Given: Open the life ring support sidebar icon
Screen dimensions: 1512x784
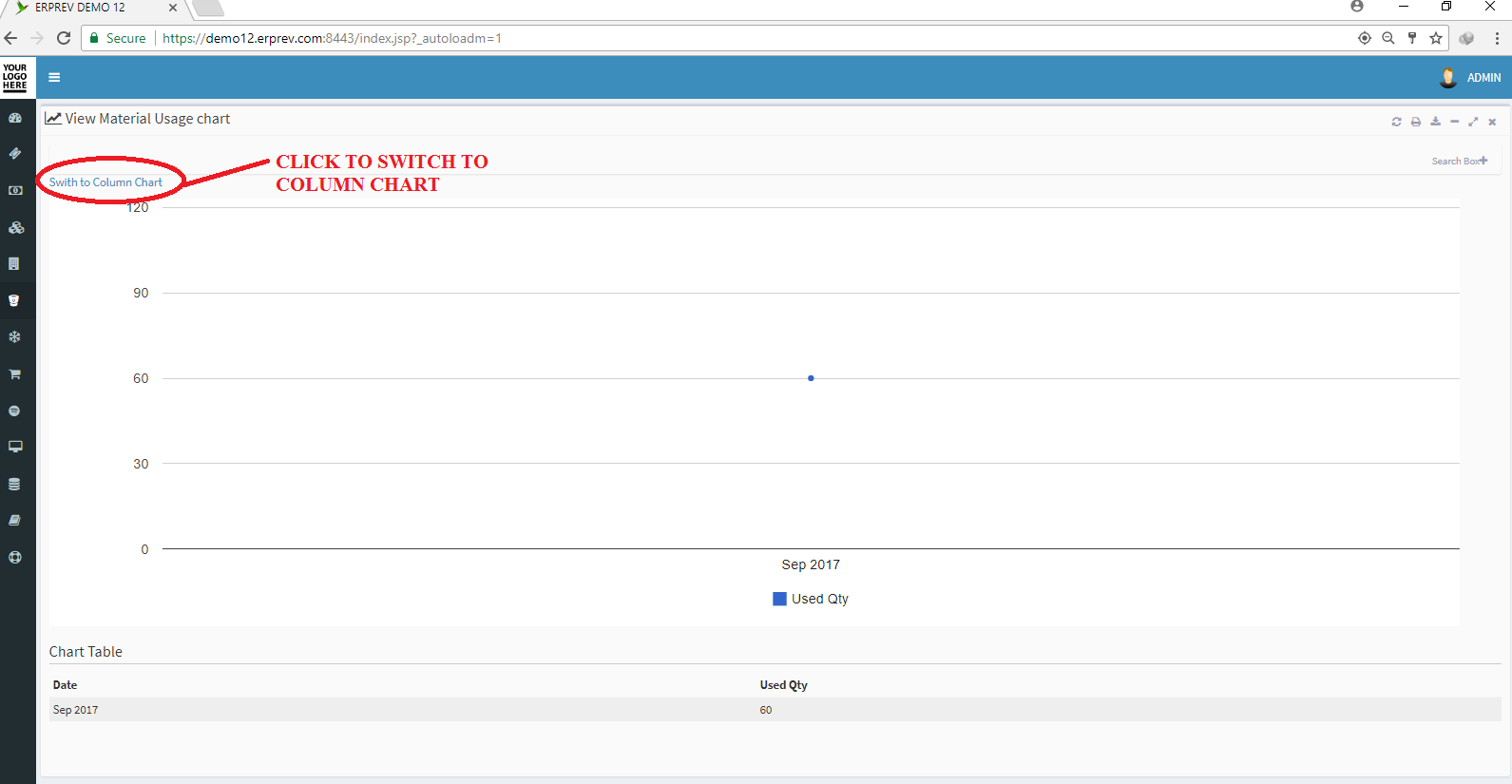Looking at the screenshot, I should click(x=15, y=557).
